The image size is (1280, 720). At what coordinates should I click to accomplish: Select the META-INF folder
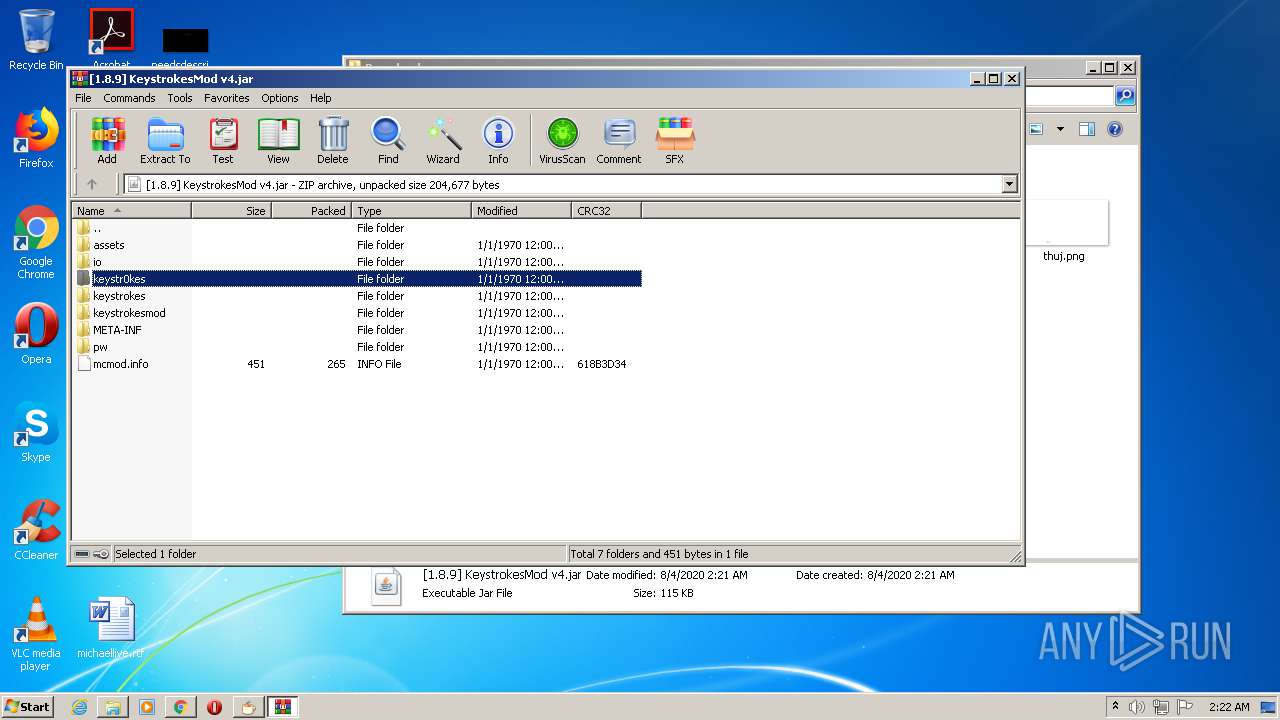click(357, 330)
